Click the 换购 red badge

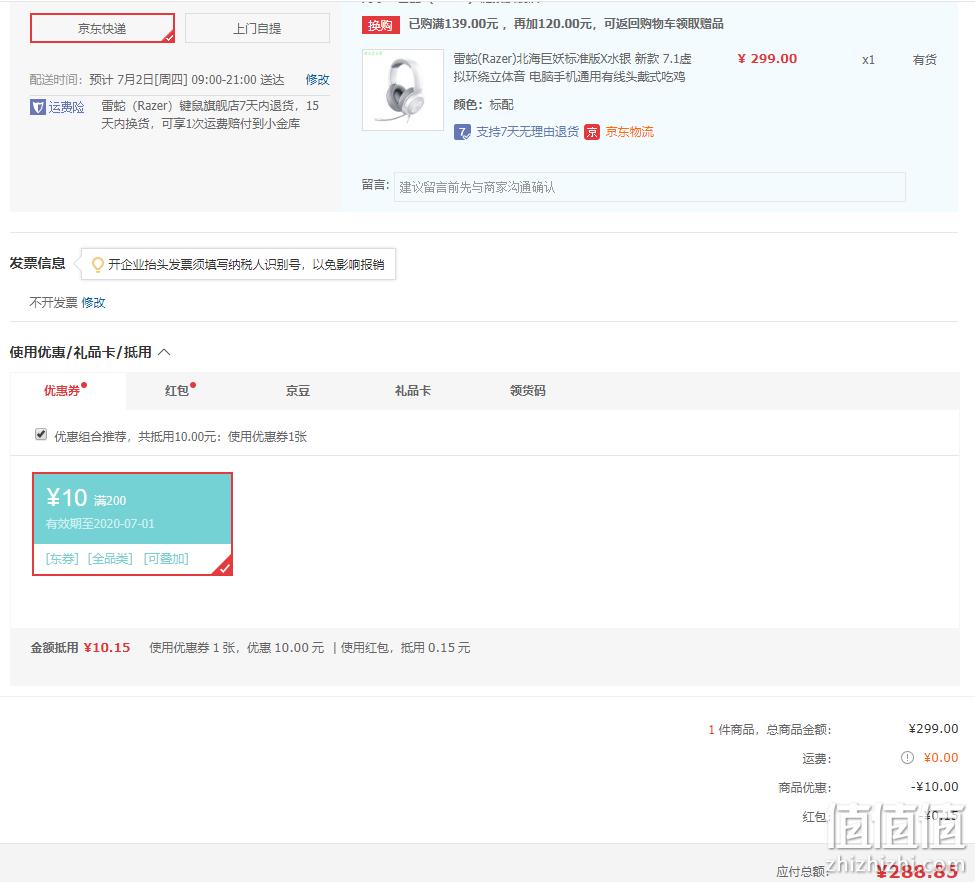[x=380, y=25]
